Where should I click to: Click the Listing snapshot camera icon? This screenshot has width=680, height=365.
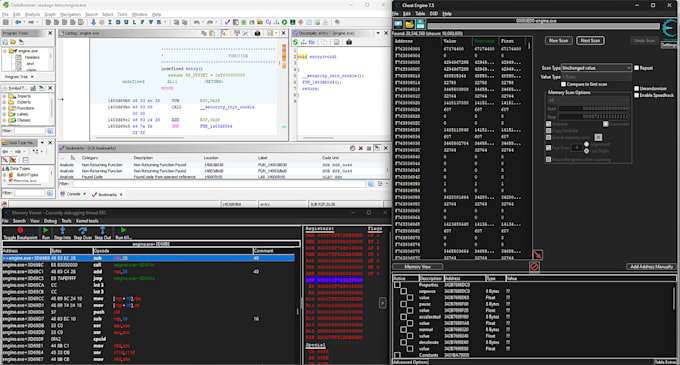[257, 33]
